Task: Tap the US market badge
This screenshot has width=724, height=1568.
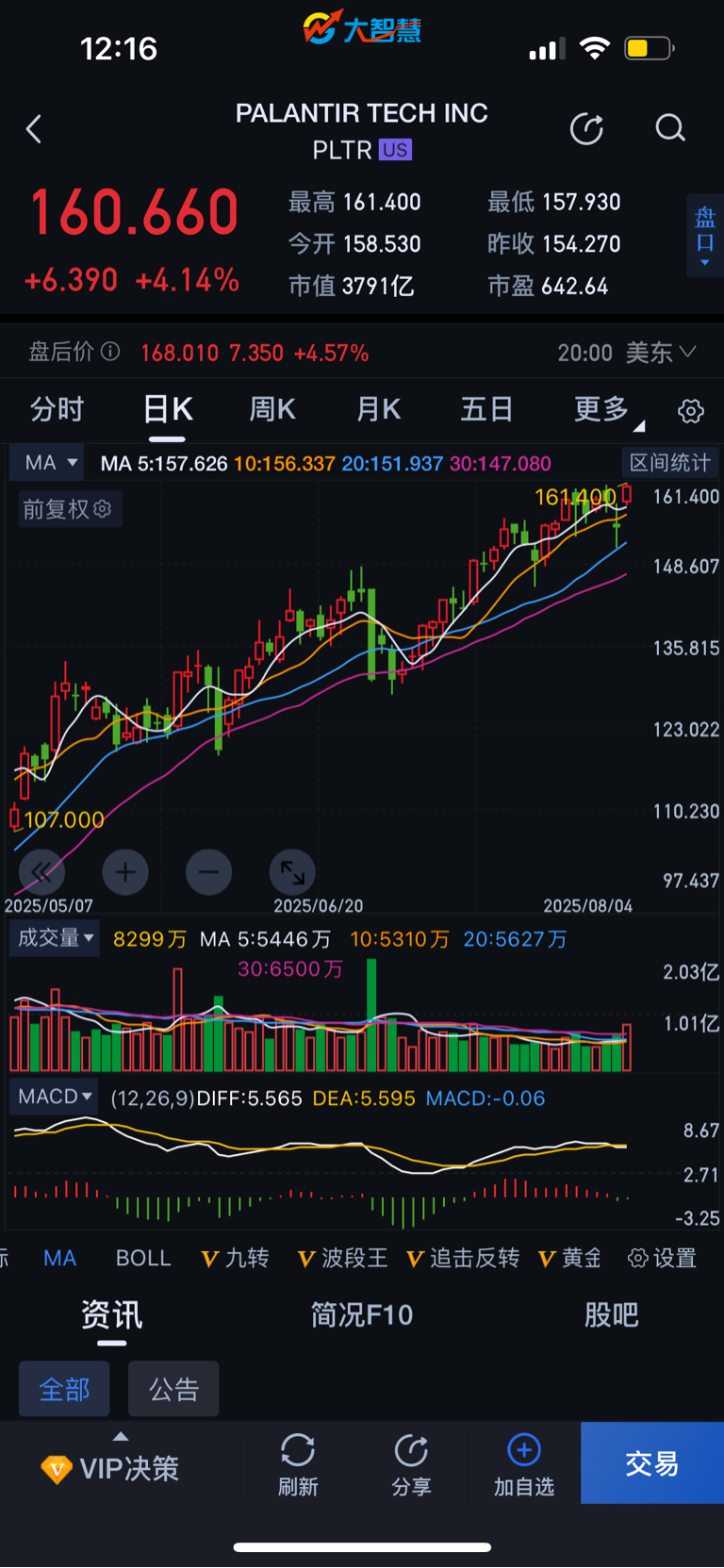Action: (x=395, y=150)
